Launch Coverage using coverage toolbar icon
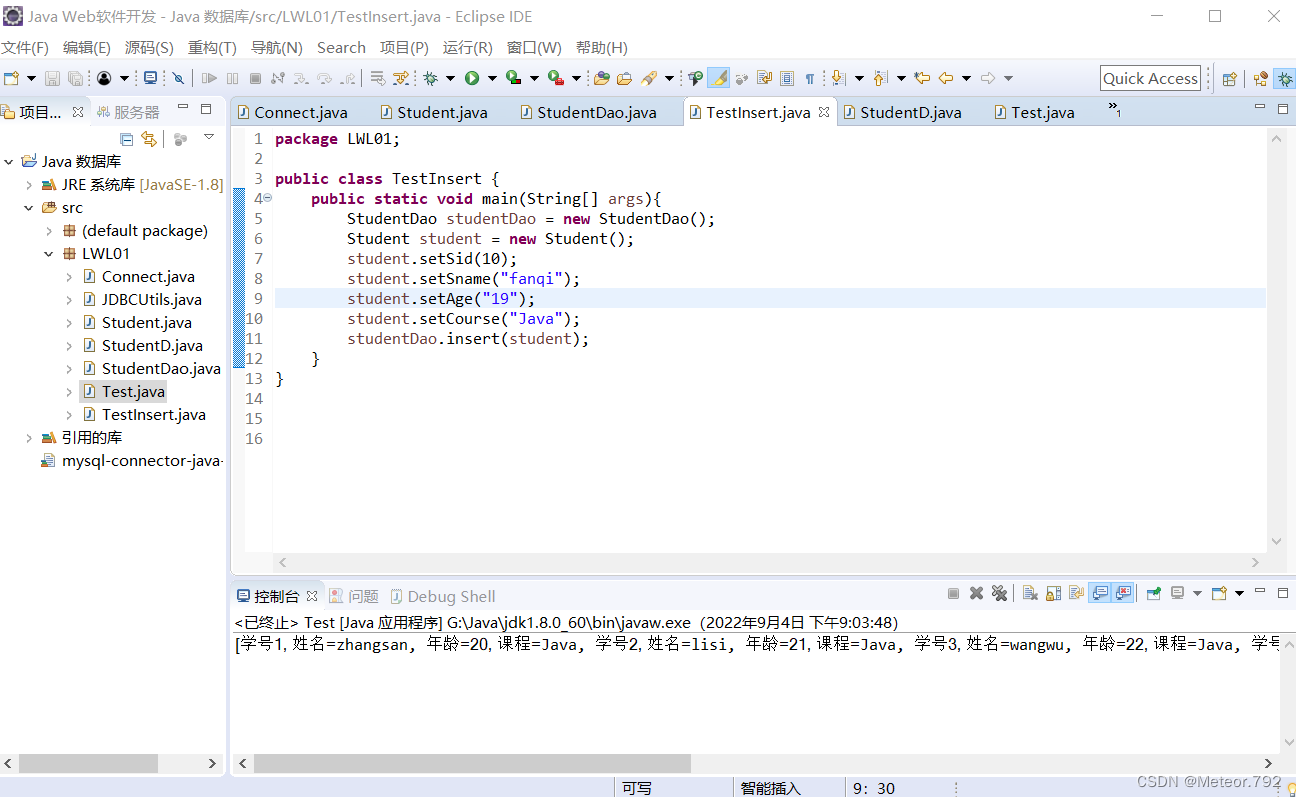Image resolution: width=1296 pixels, height=797 pixels. [512, 77]
